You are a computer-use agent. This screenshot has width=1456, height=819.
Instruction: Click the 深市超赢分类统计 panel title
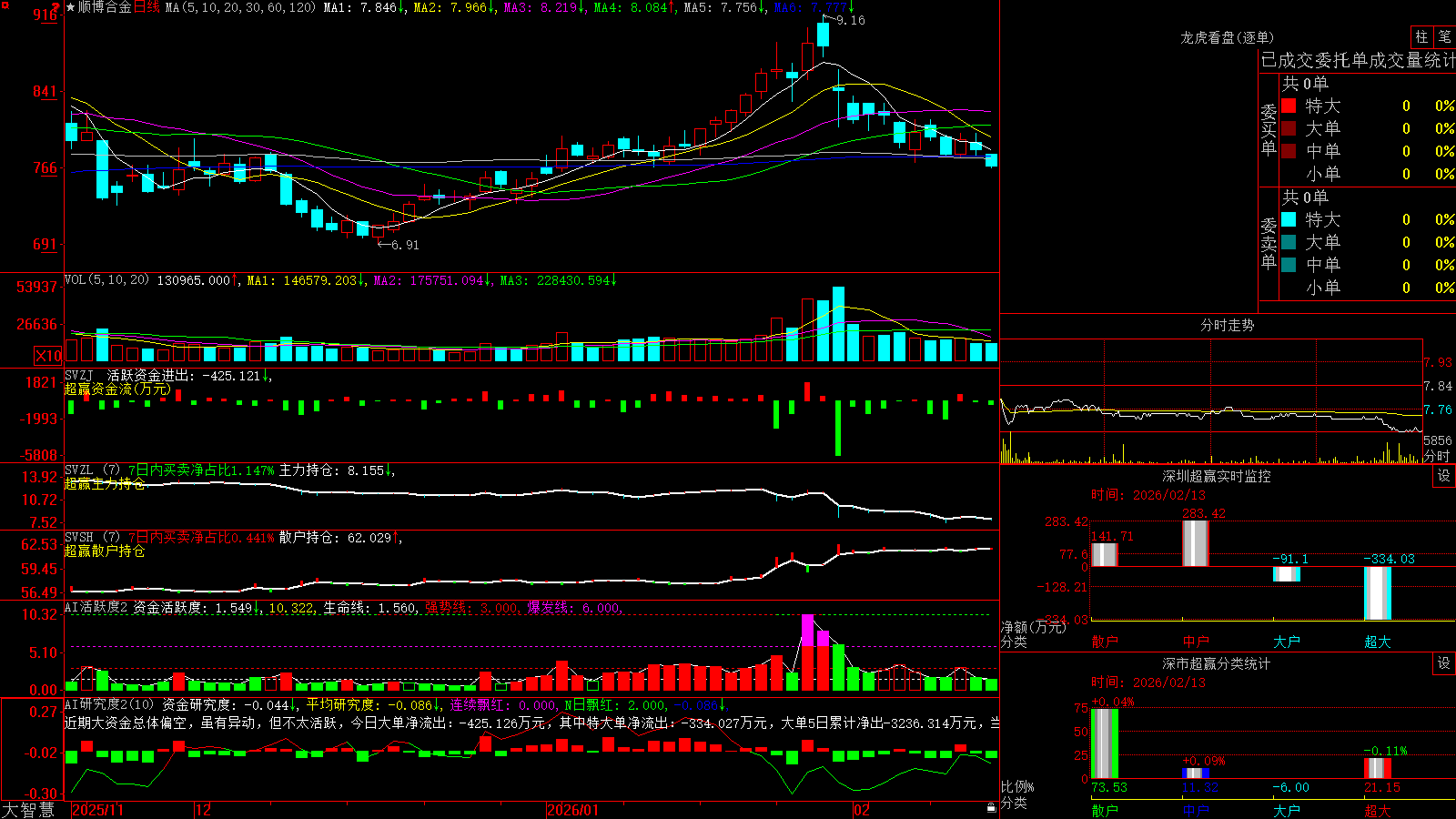1217,663
